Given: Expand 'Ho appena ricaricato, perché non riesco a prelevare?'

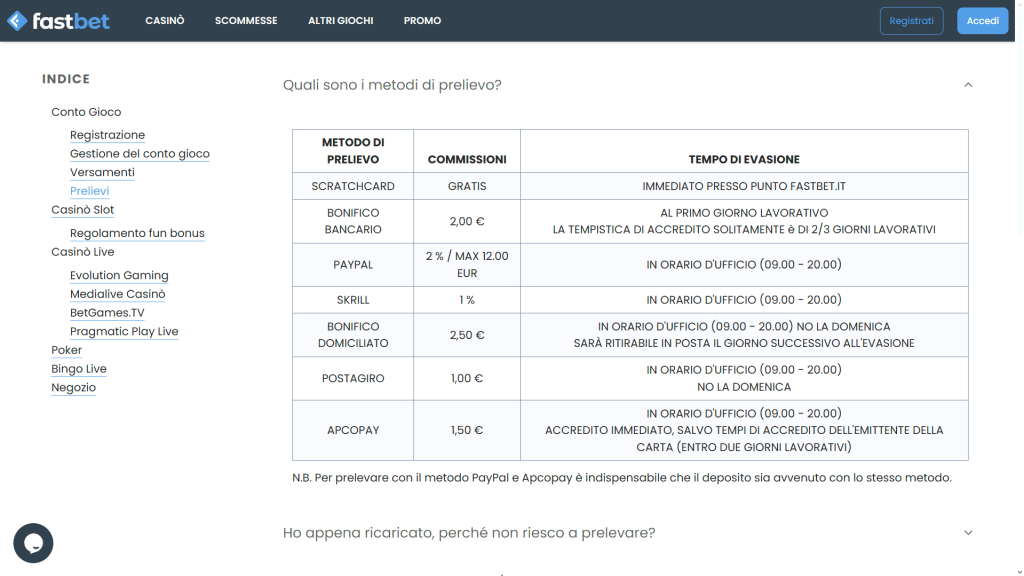Looking at the screenshot, I should pyautogui.click(x=967, y=532).
